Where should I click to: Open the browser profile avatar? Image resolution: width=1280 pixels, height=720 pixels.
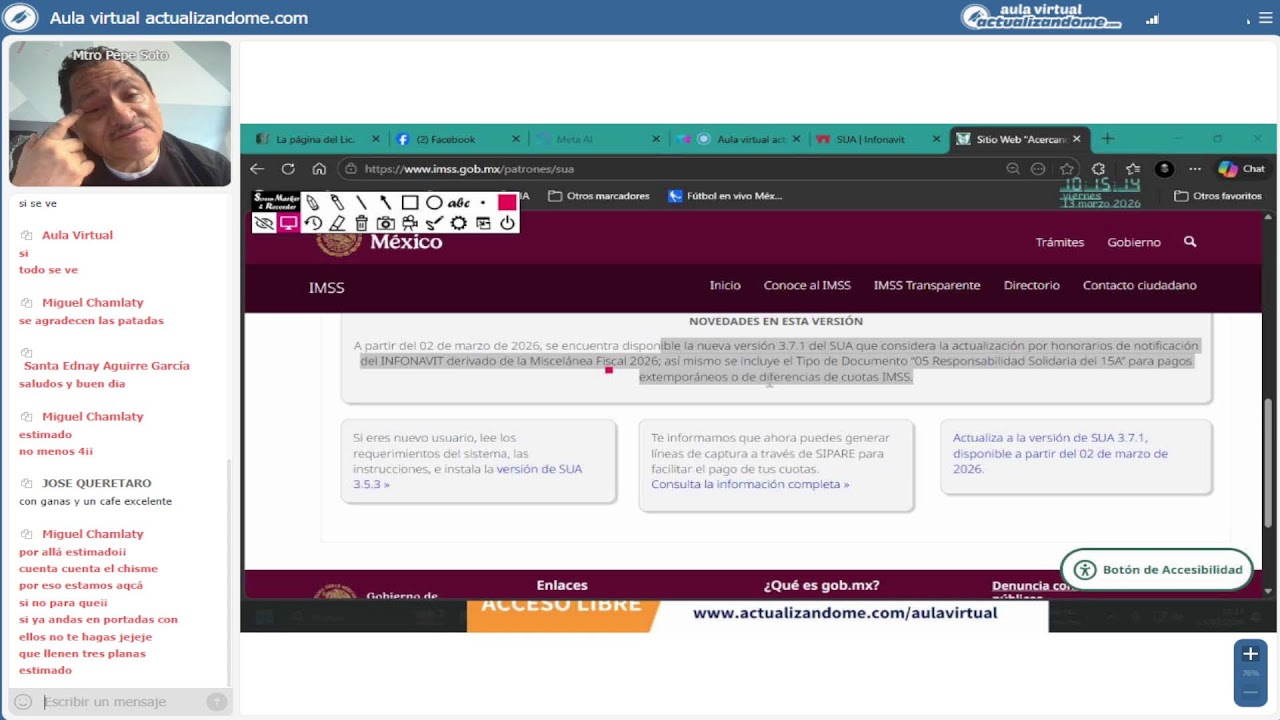coord(1164,169)
